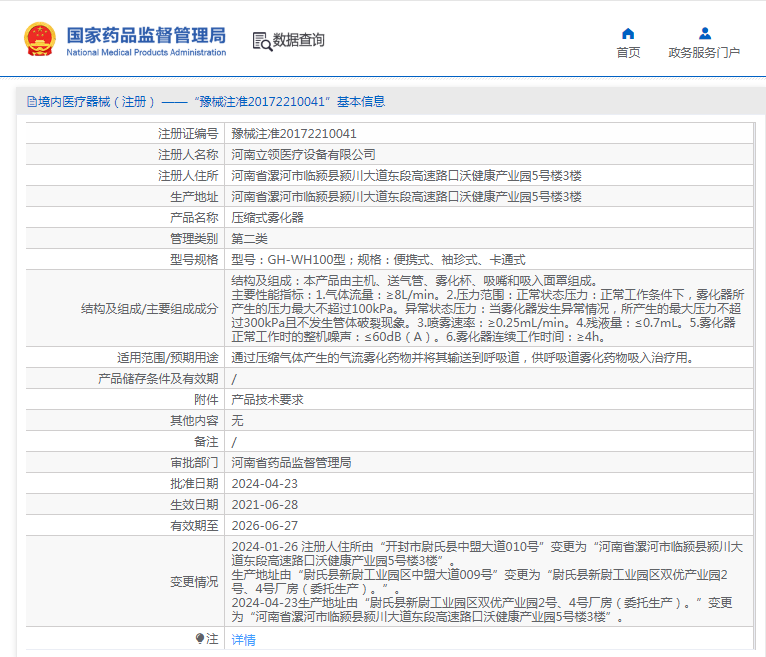Viewport: 766px width, 657px height.
Task: Open 政务服务门户 text link
Action: (704, 52)
